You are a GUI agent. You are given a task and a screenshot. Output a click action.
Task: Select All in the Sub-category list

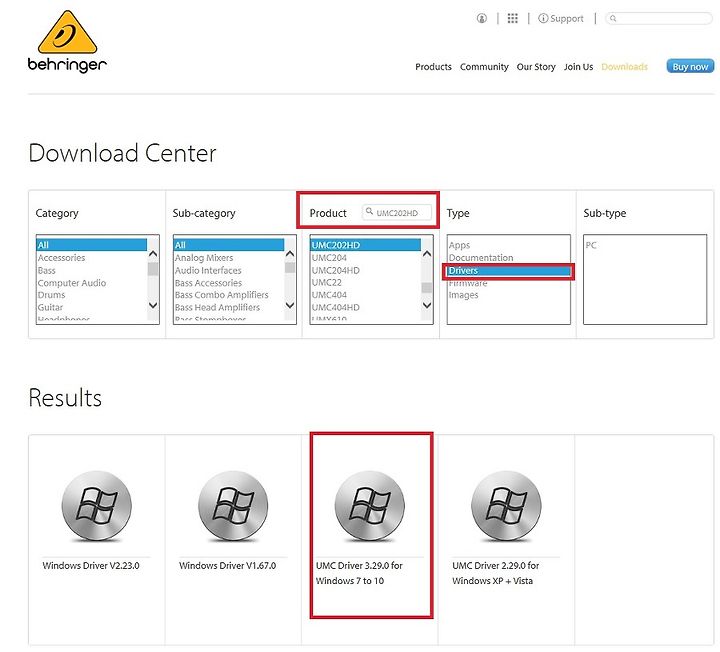pos(229,245)
